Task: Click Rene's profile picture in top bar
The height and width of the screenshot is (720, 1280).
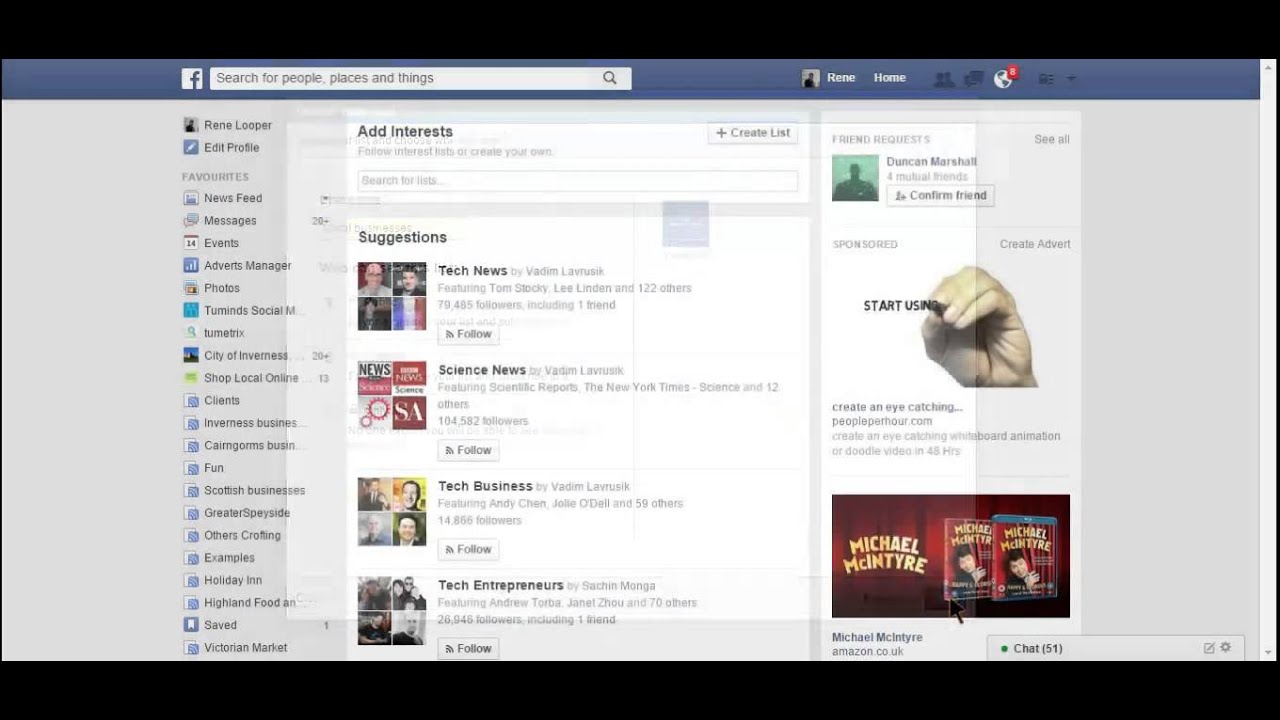Action: [811, 78]
